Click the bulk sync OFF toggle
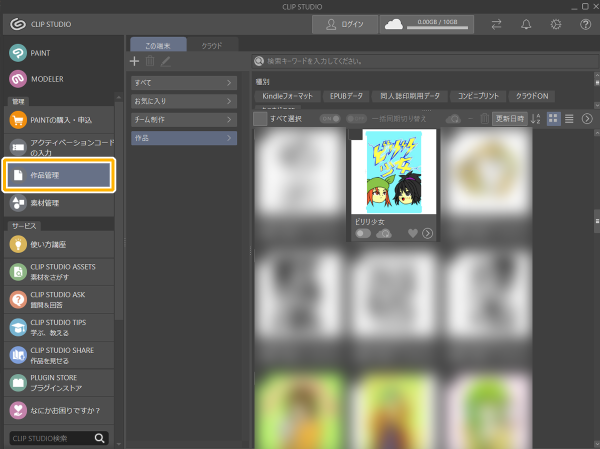This screenshot has height=449, width=600. click(356, 119)
